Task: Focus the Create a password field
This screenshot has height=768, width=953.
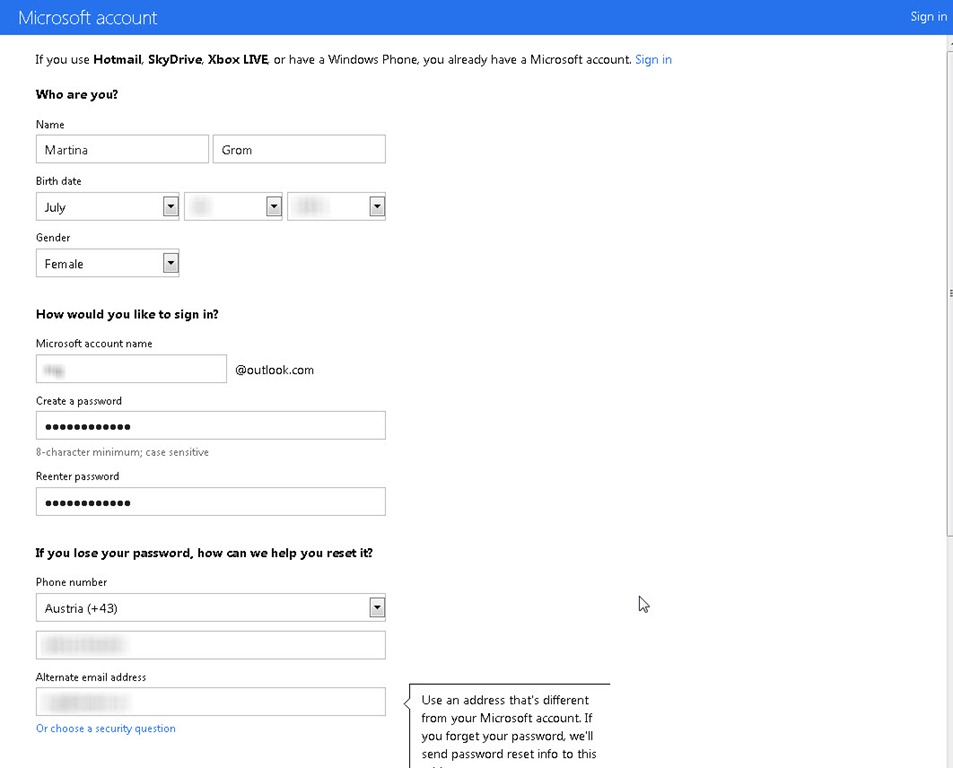Action: [x=210, y=425]
